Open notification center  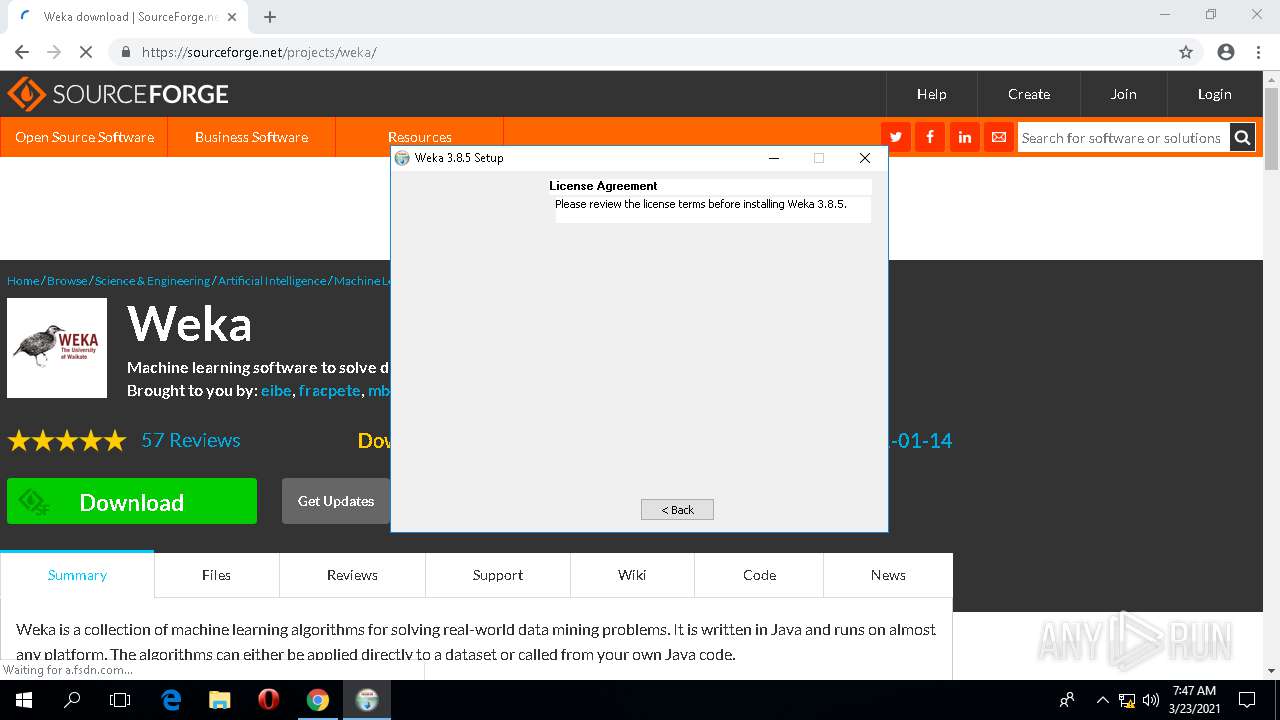(x=1247, y=700)
